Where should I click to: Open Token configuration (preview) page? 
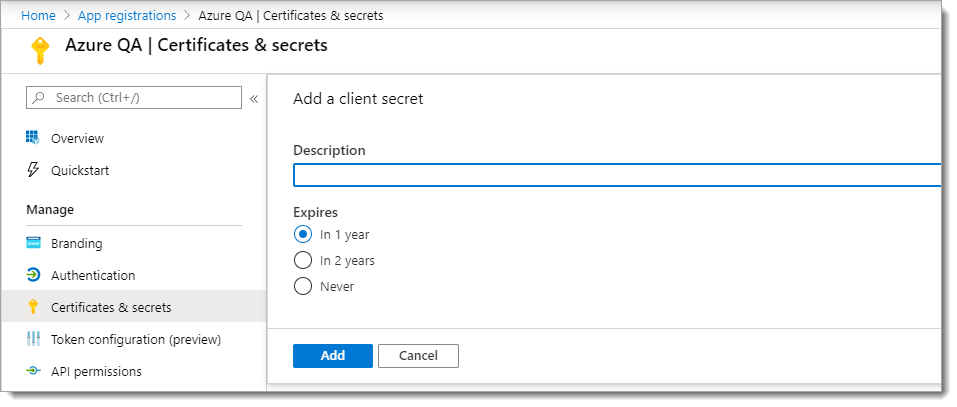pyautogui.click(x=136, y=339)
